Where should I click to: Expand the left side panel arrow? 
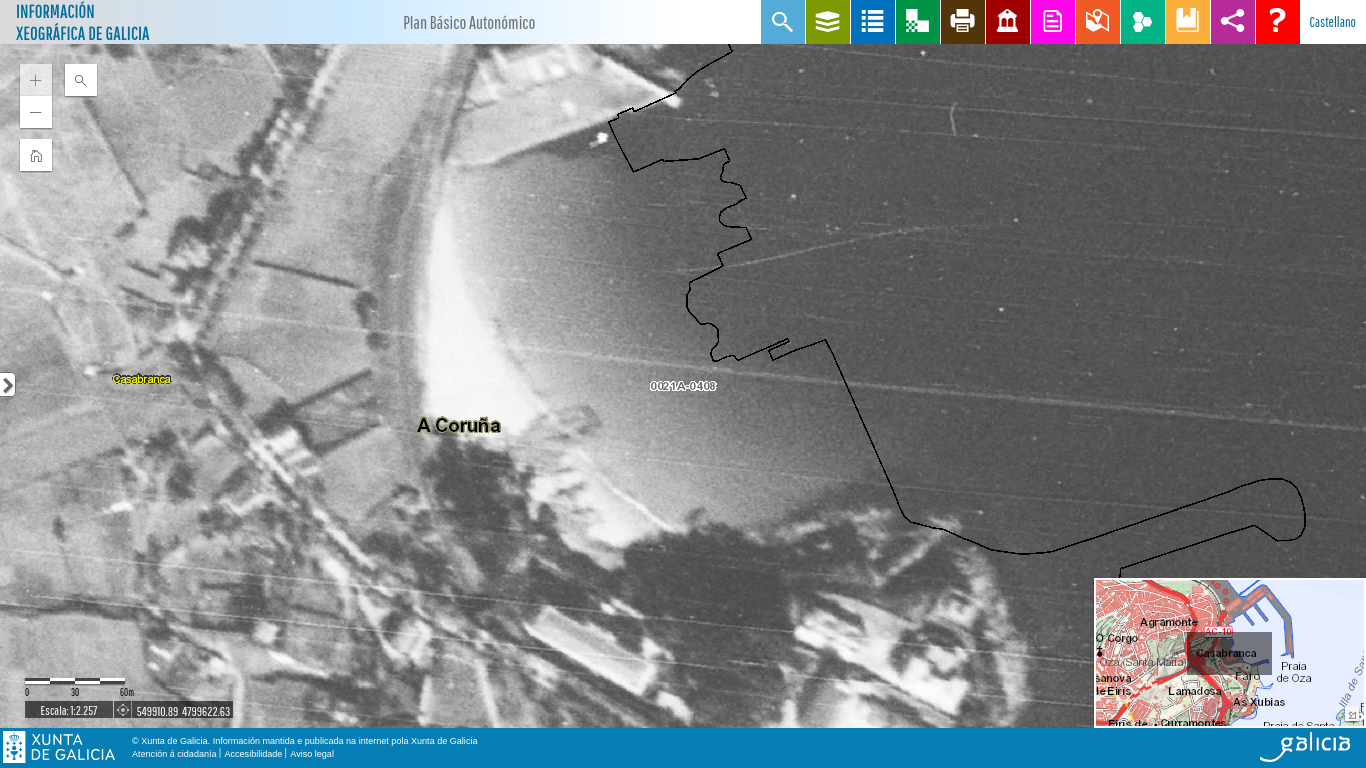tap(7, 385)
